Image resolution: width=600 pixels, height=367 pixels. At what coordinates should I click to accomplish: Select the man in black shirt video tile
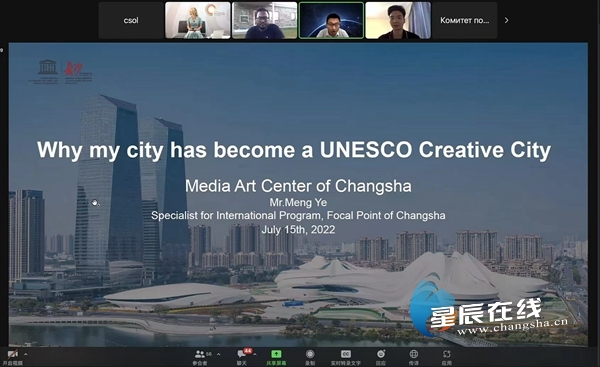point(398,20)
